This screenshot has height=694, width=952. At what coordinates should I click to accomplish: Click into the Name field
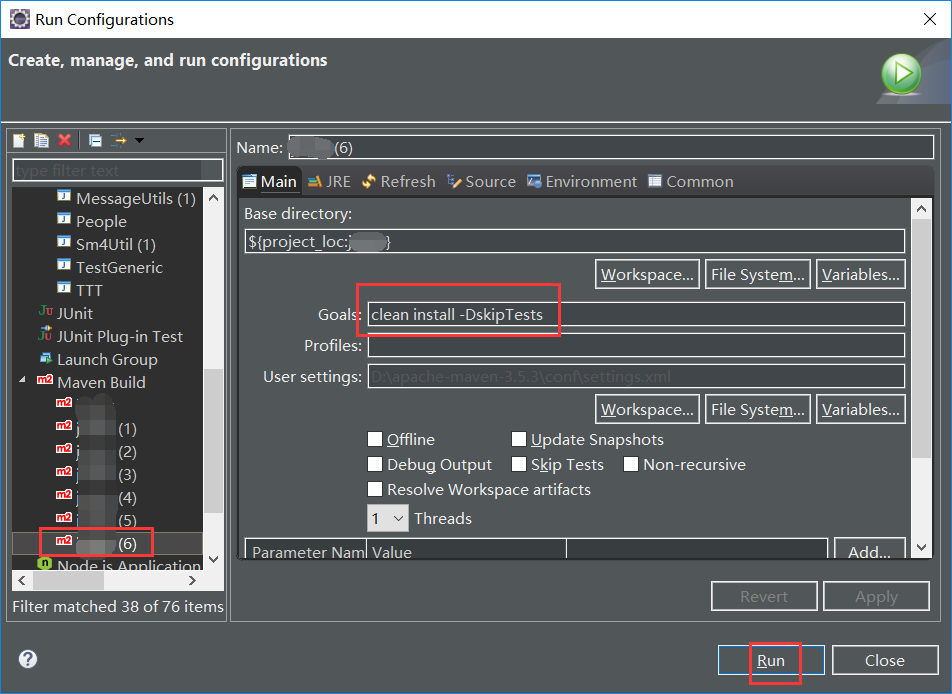(x=611, y=148)
